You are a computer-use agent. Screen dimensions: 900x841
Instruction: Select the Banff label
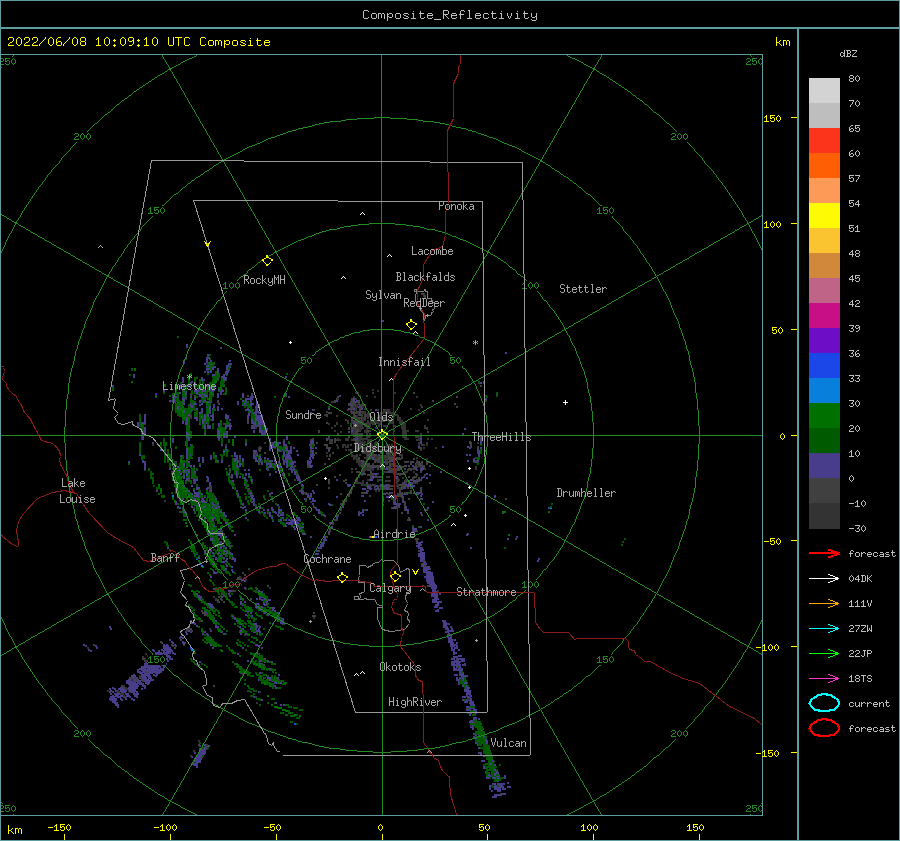click(165, 557)
